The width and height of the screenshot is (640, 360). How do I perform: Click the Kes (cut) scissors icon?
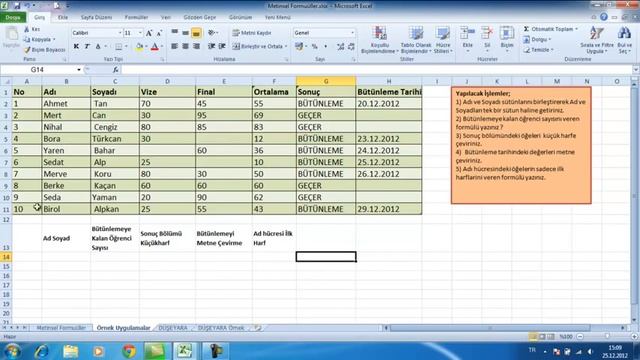tap(27, 29)
